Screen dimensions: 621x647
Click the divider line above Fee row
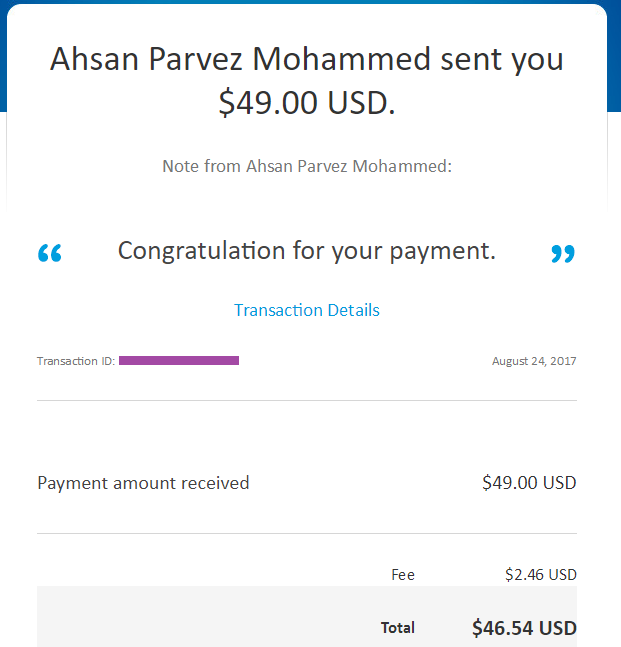[x=307, y=533]
